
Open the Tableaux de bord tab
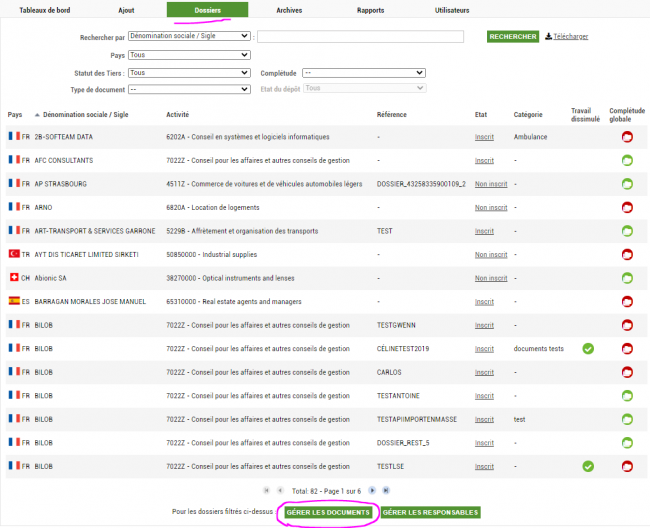click(45, 10)
